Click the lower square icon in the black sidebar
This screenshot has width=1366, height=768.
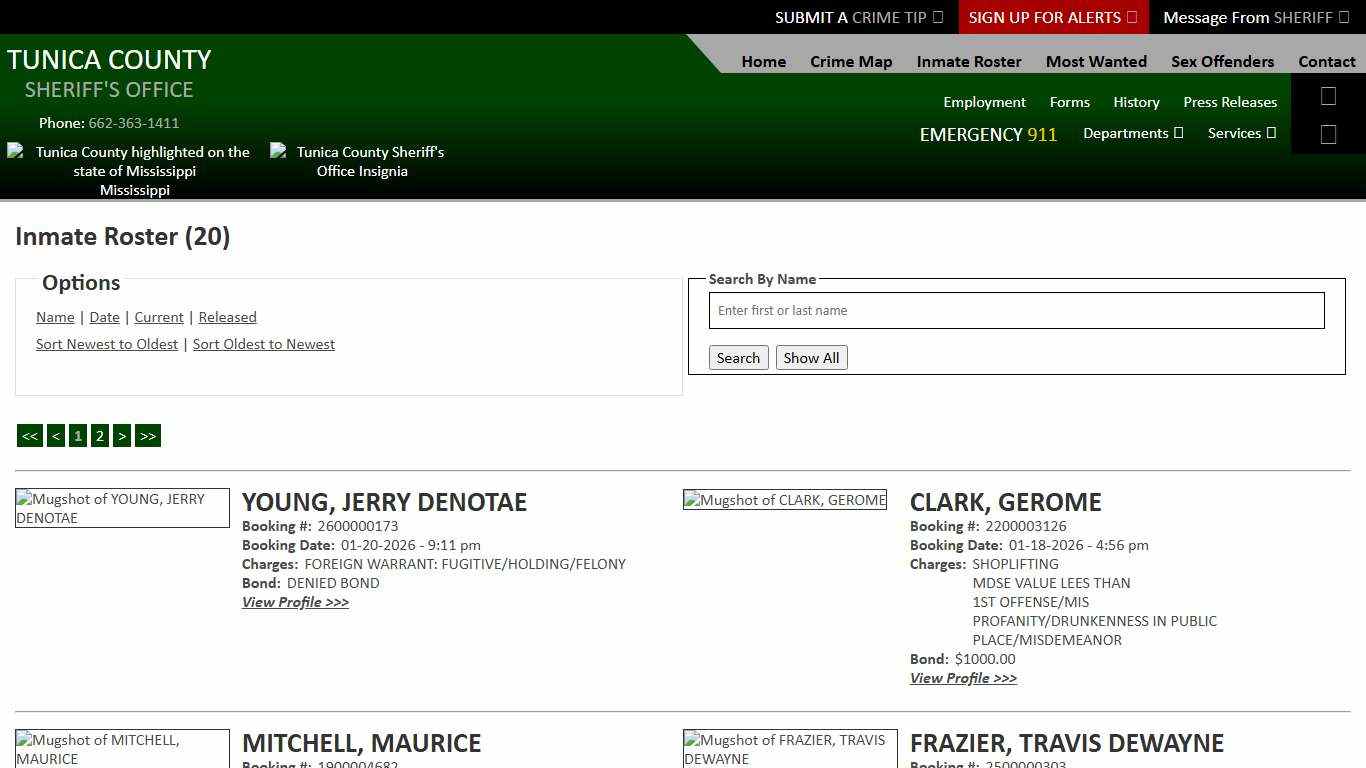point(1328,133)
